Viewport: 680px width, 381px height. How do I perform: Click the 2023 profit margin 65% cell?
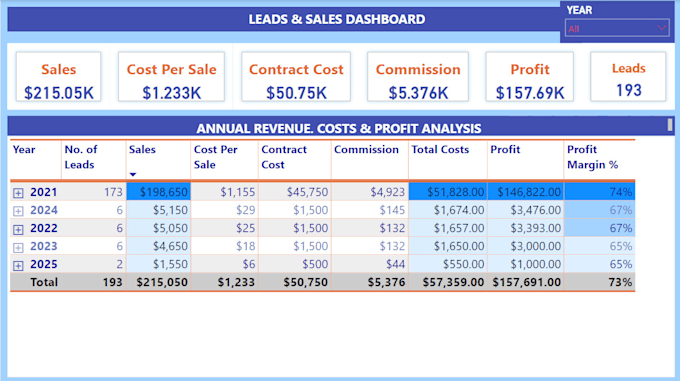tap(599, 246)
